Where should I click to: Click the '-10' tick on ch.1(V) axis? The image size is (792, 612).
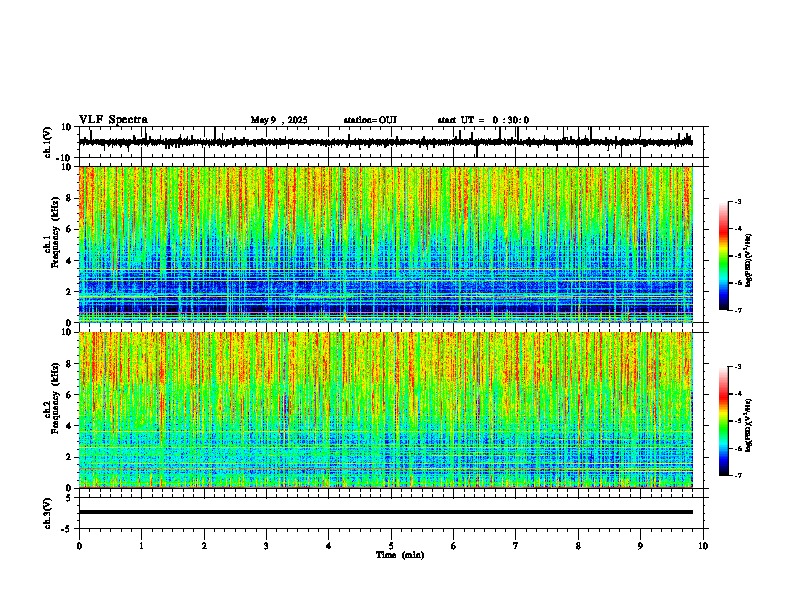[65, 158]
